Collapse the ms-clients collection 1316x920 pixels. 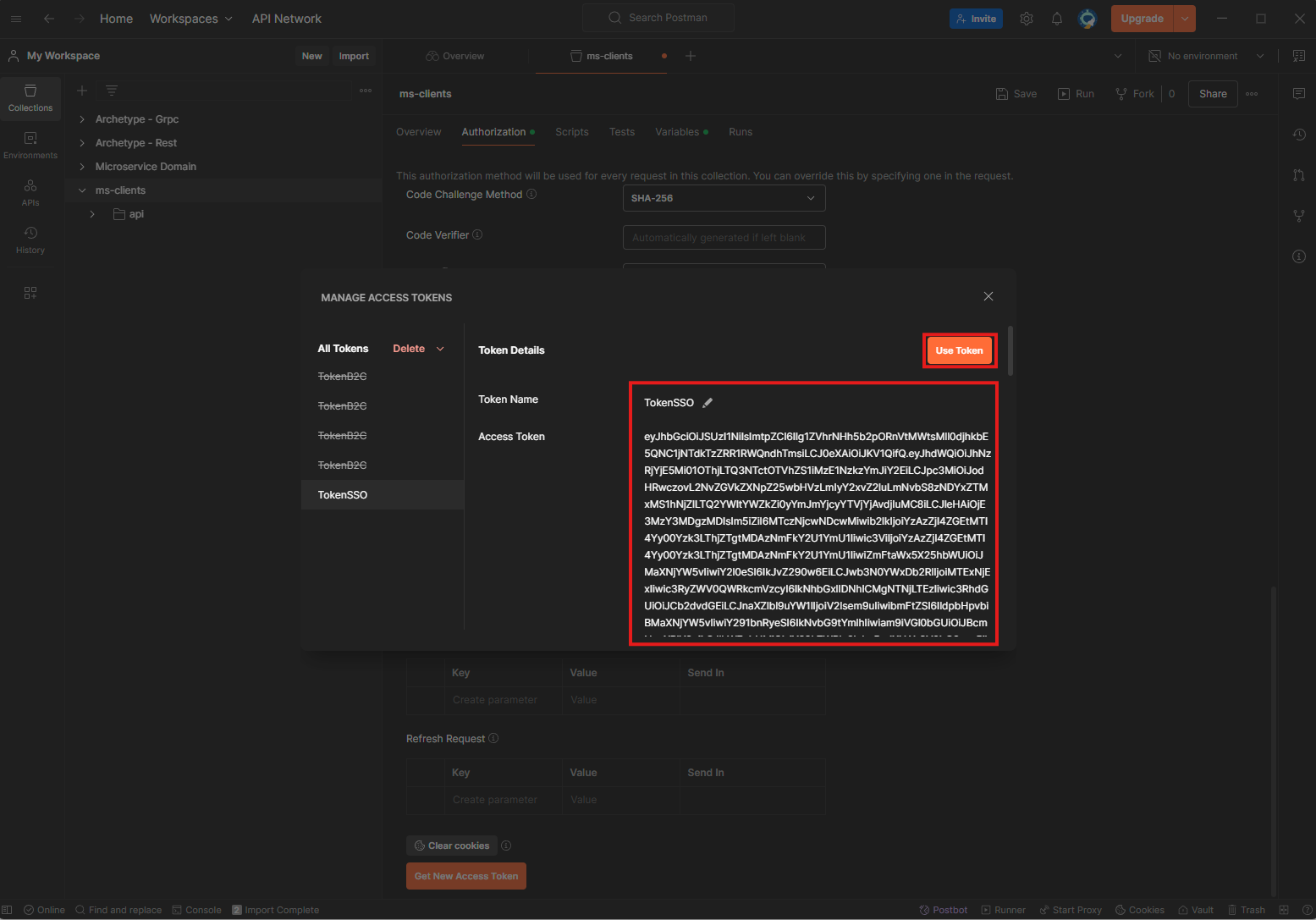point(82,190)
